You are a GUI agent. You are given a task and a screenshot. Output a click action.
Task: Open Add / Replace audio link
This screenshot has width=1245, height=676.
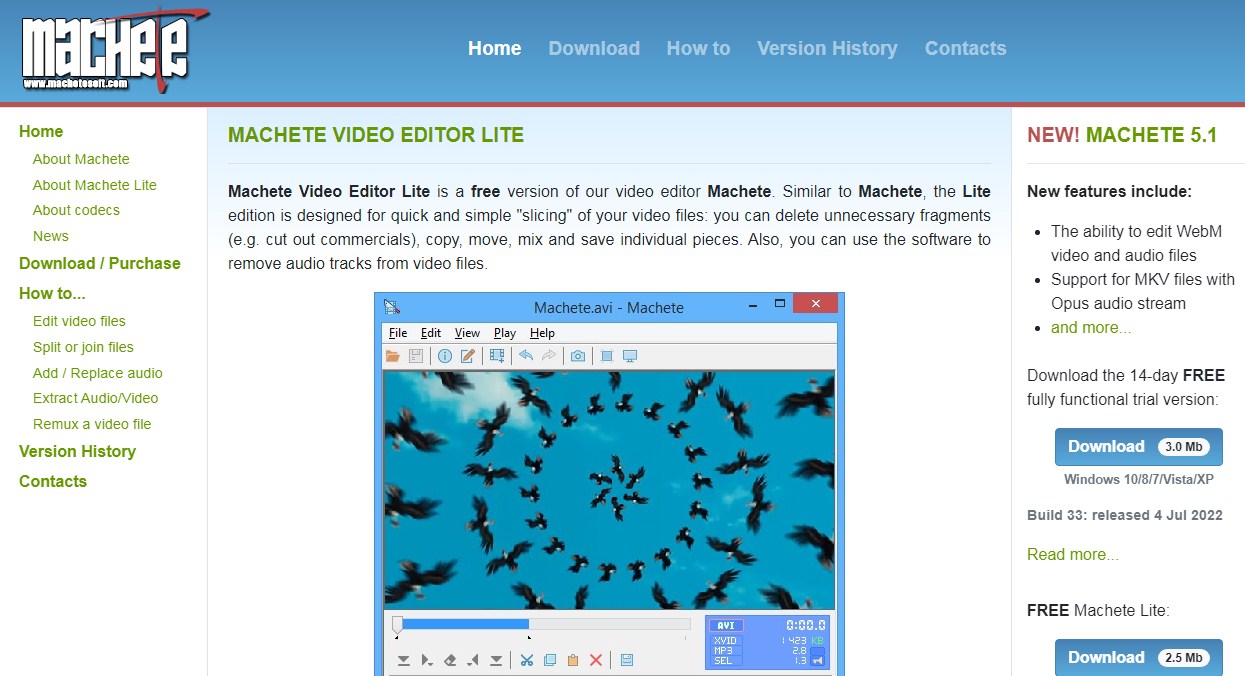click(x=98, y=373)
